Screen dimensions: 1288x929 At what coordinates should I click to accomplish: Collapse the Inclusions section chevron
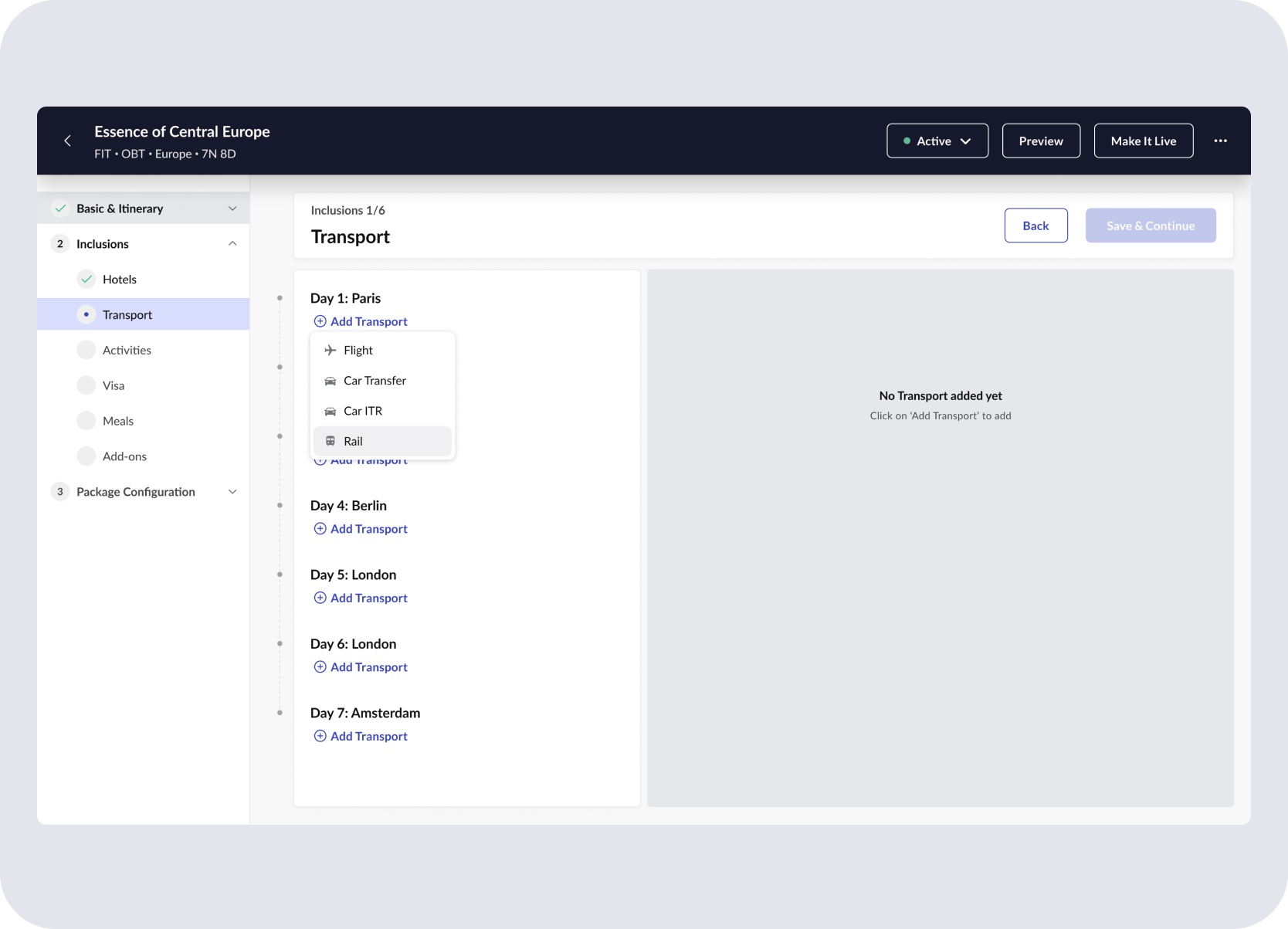(232, 244)
